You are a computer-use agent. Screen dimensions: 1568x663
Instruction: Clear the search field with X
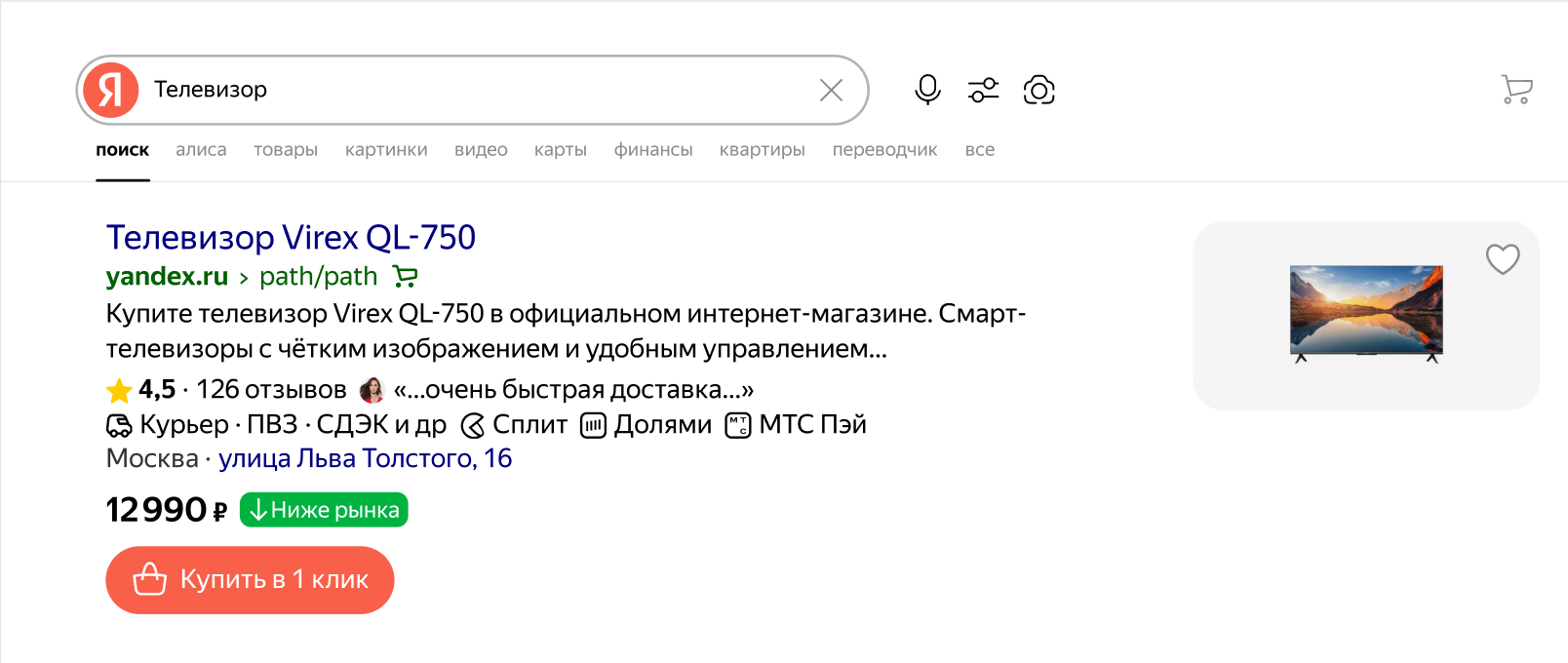pyautogui.click(x=831, y=90)
